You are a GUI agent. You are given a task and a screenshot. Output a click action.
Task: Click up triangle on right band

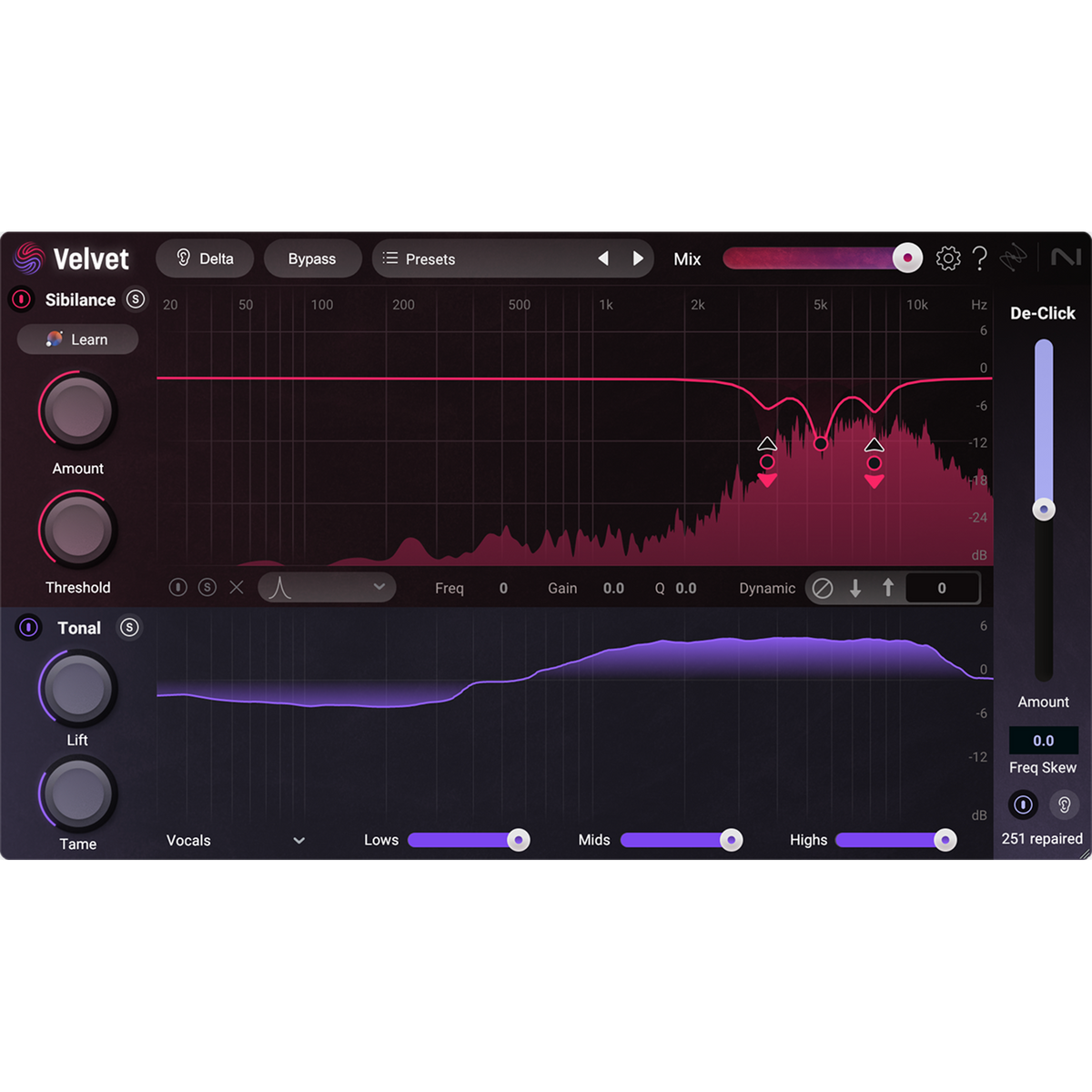pyautogui.click(x=875, y=445)
